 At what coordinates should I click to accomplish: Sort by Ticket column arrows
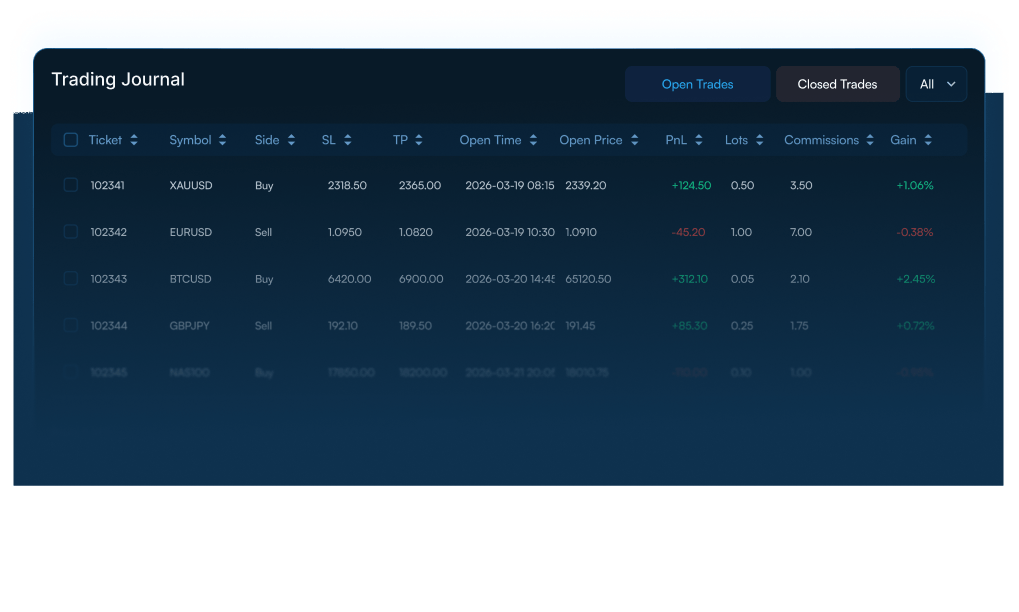[134, 140]
